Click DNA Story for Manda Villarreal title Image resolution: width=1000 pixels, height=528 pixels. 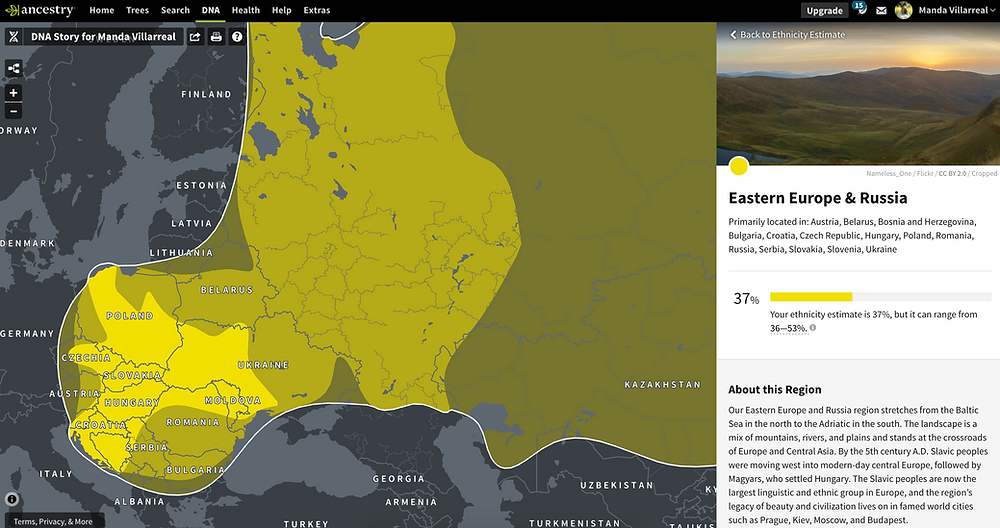tap(103, 37)
